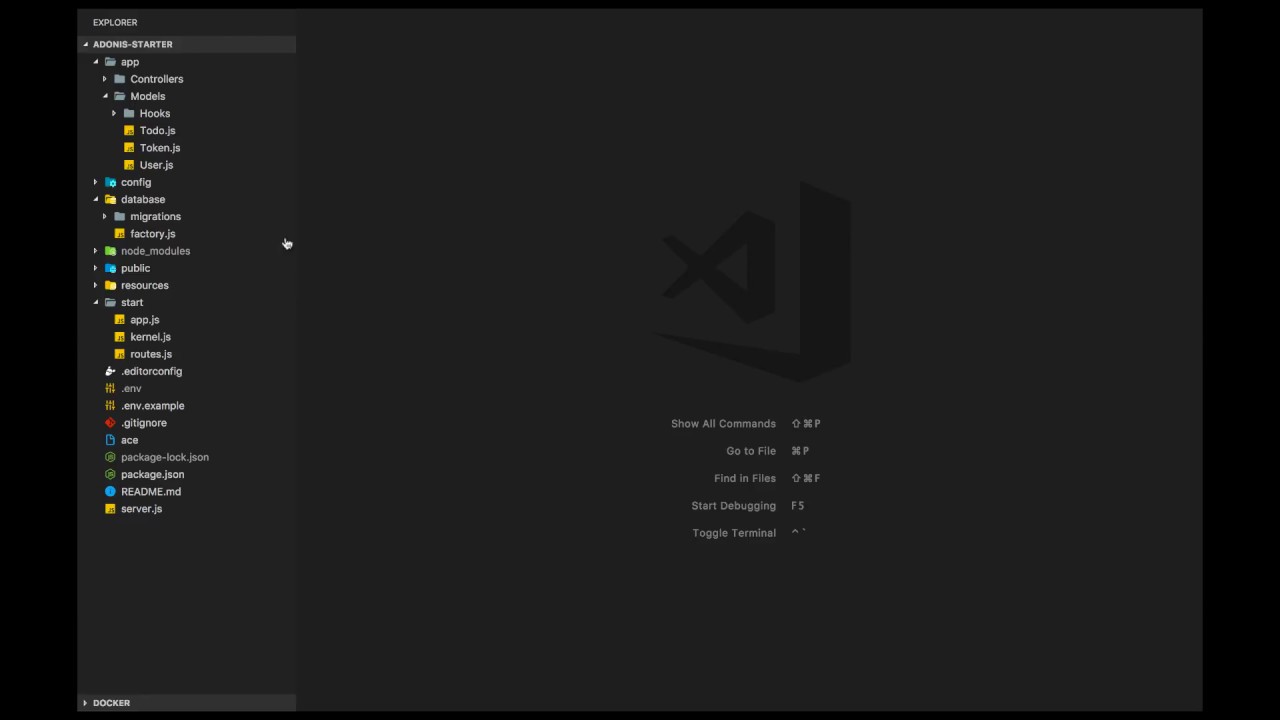Viewport: 1280px width, 720px height.
Task: Click the .env file icon
Action: (x=111, y=388)
